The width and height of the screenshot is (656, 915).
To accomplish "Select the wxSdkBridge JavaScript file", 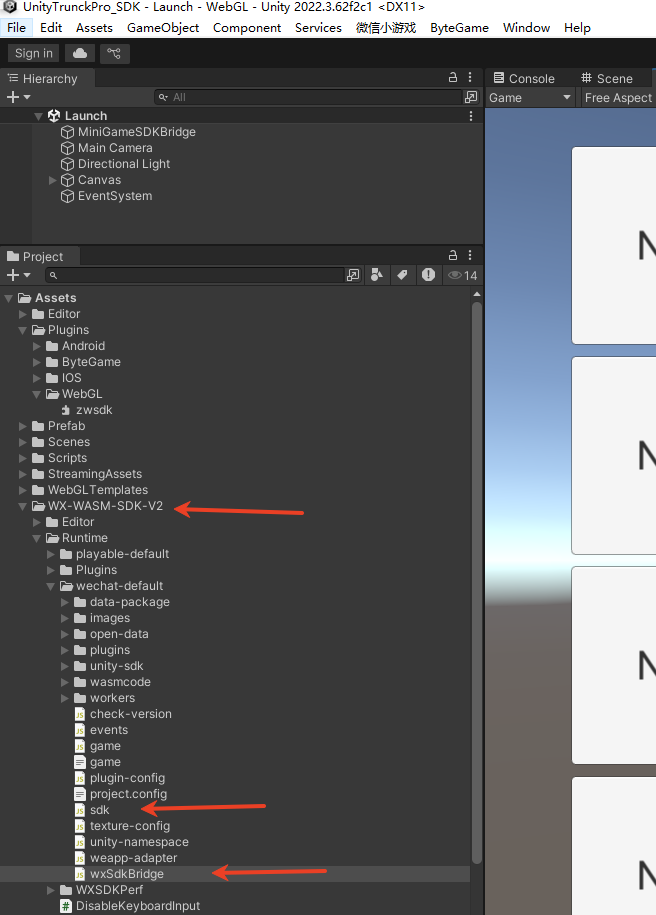I will pyautogui.click(x=126, y=874).
